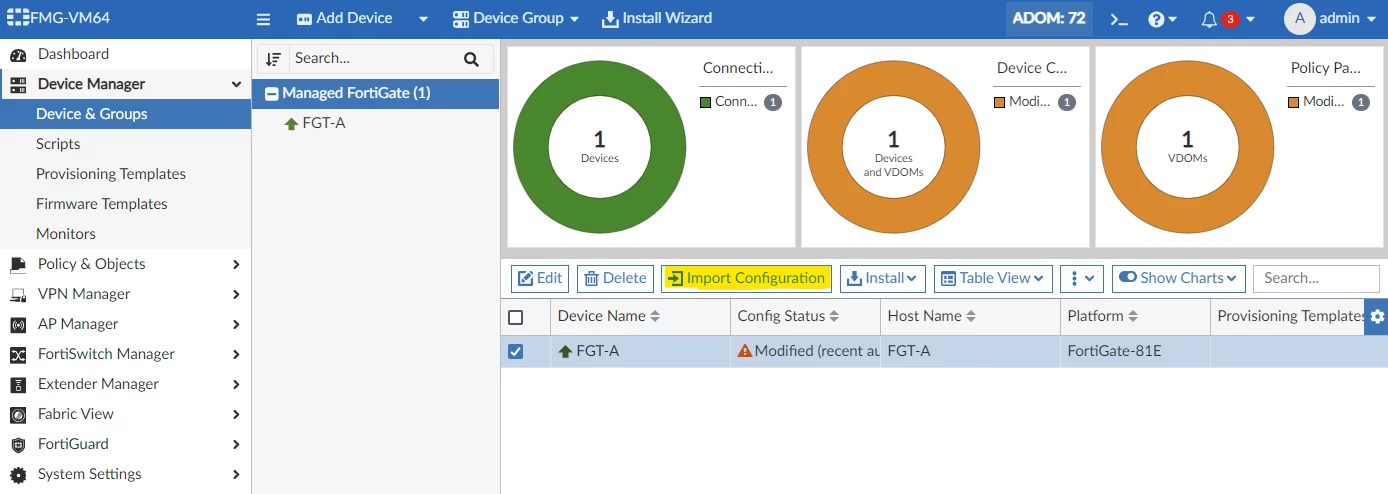The image size is (1388, 494).
Task: Collapse the Managed FortiGate tree node
Action: pyautogui.click(x=271, y=94)
